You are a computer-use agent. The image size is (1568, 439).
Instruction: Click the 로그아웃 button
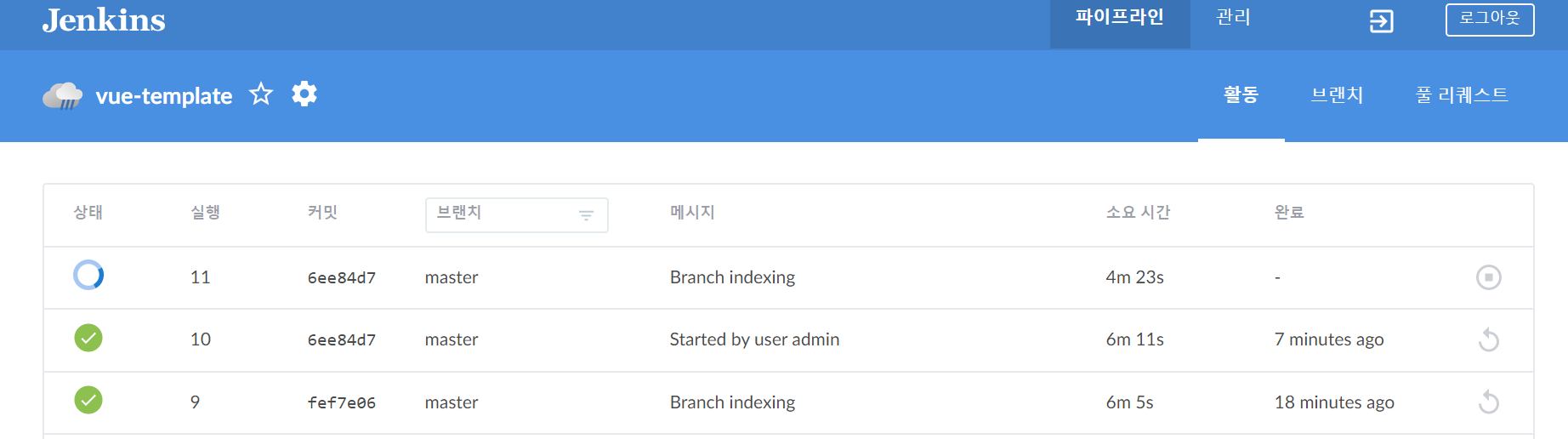pyautogui.click(x=1490, y=20)
